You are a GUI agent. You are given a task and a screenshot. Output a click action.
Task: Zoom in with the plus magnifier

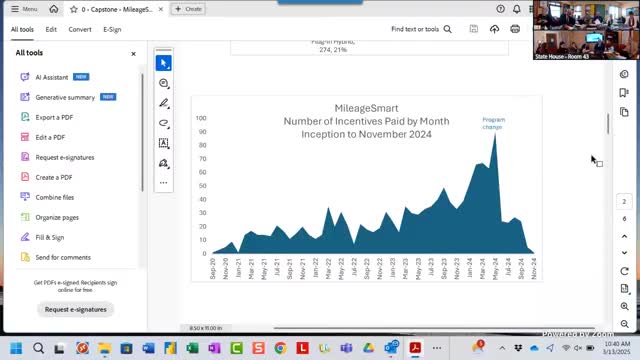pos(624,306)
